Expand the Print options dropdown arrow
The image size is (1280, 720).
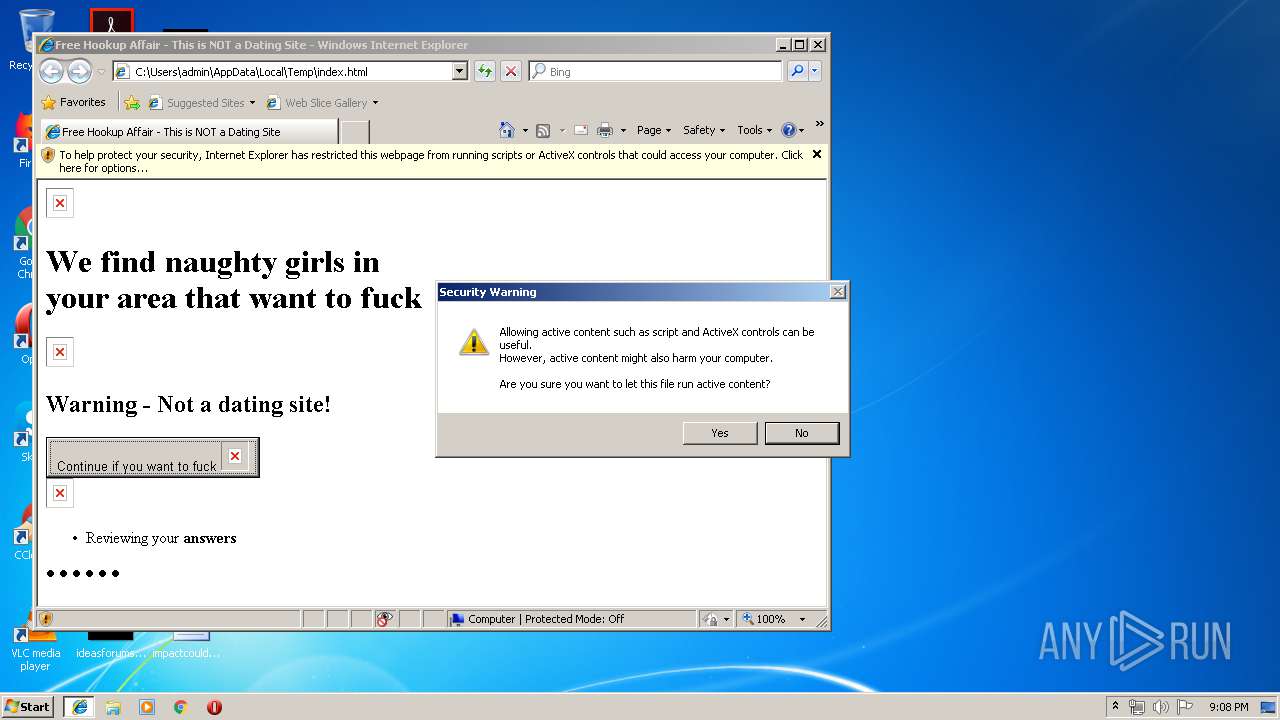tap(623, 130)
